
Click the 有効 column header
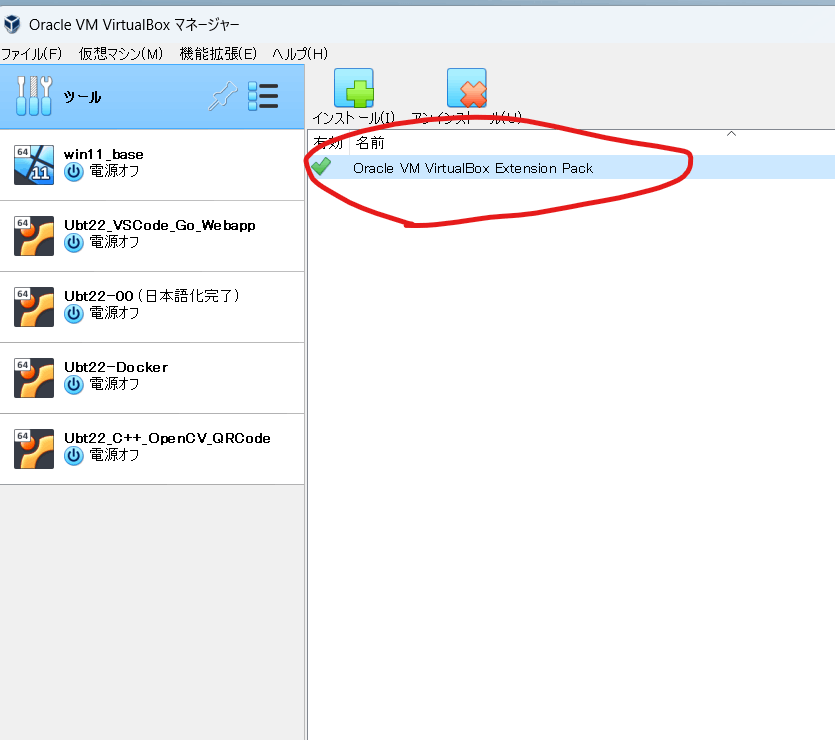(328, 143)
